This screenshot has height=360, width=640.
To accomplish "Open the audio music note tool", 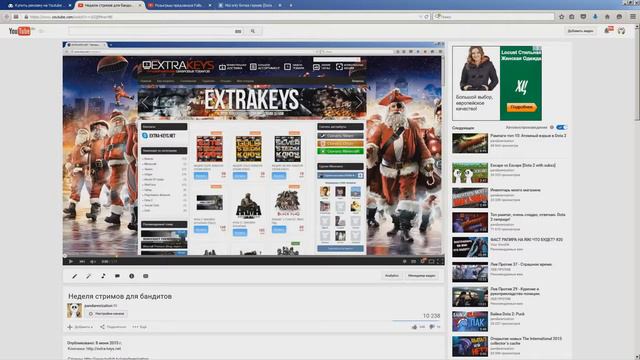I will 103,276.
